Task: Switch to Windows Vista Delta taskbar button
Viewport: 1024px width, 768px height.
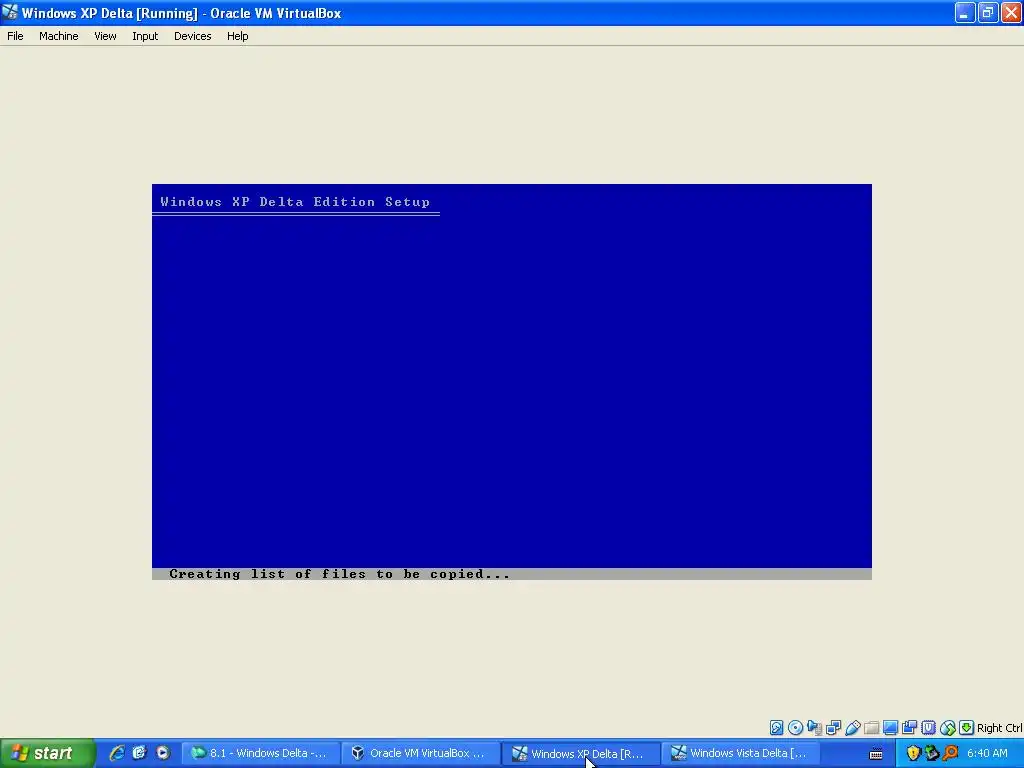Action: (741, 753)
